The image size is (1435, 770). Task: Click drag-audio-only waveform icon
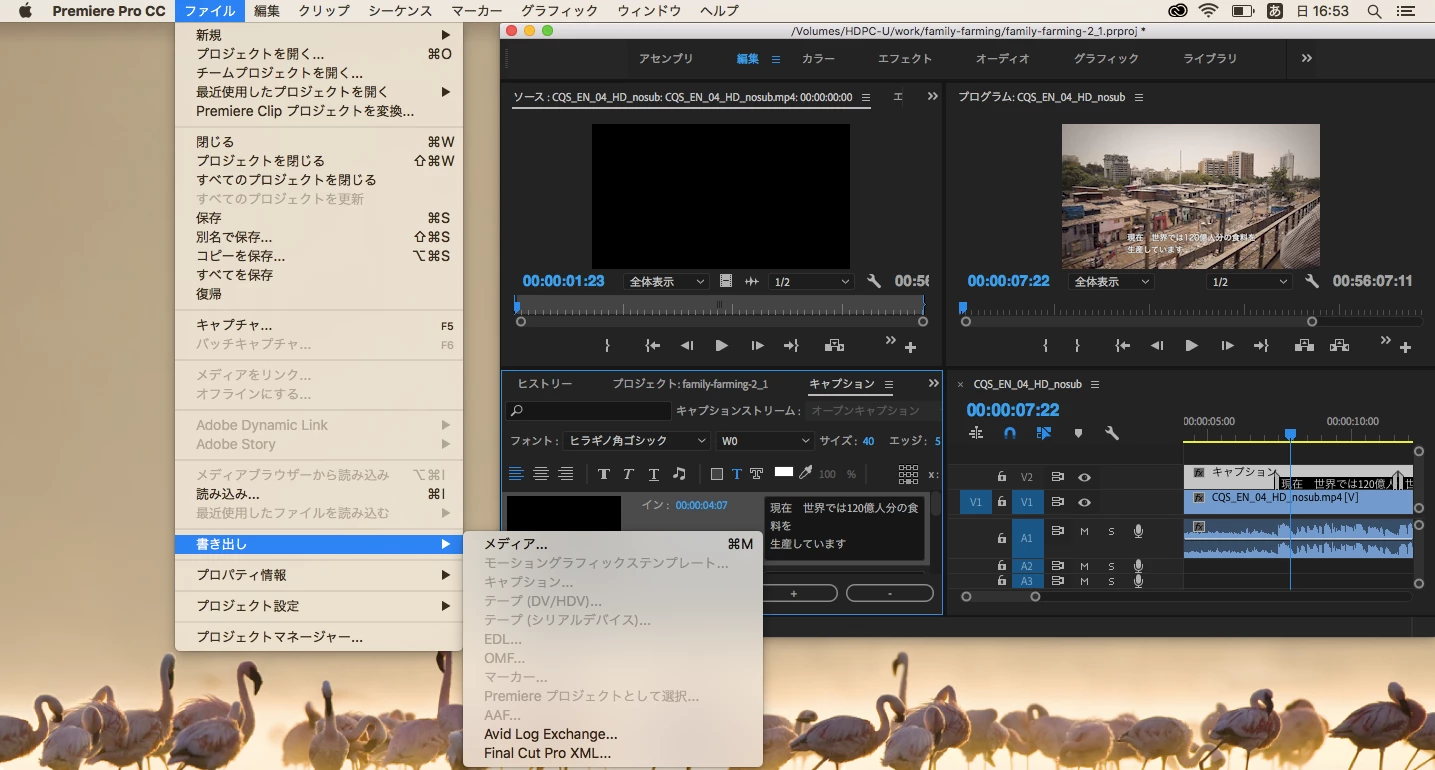tap(752, 282)
